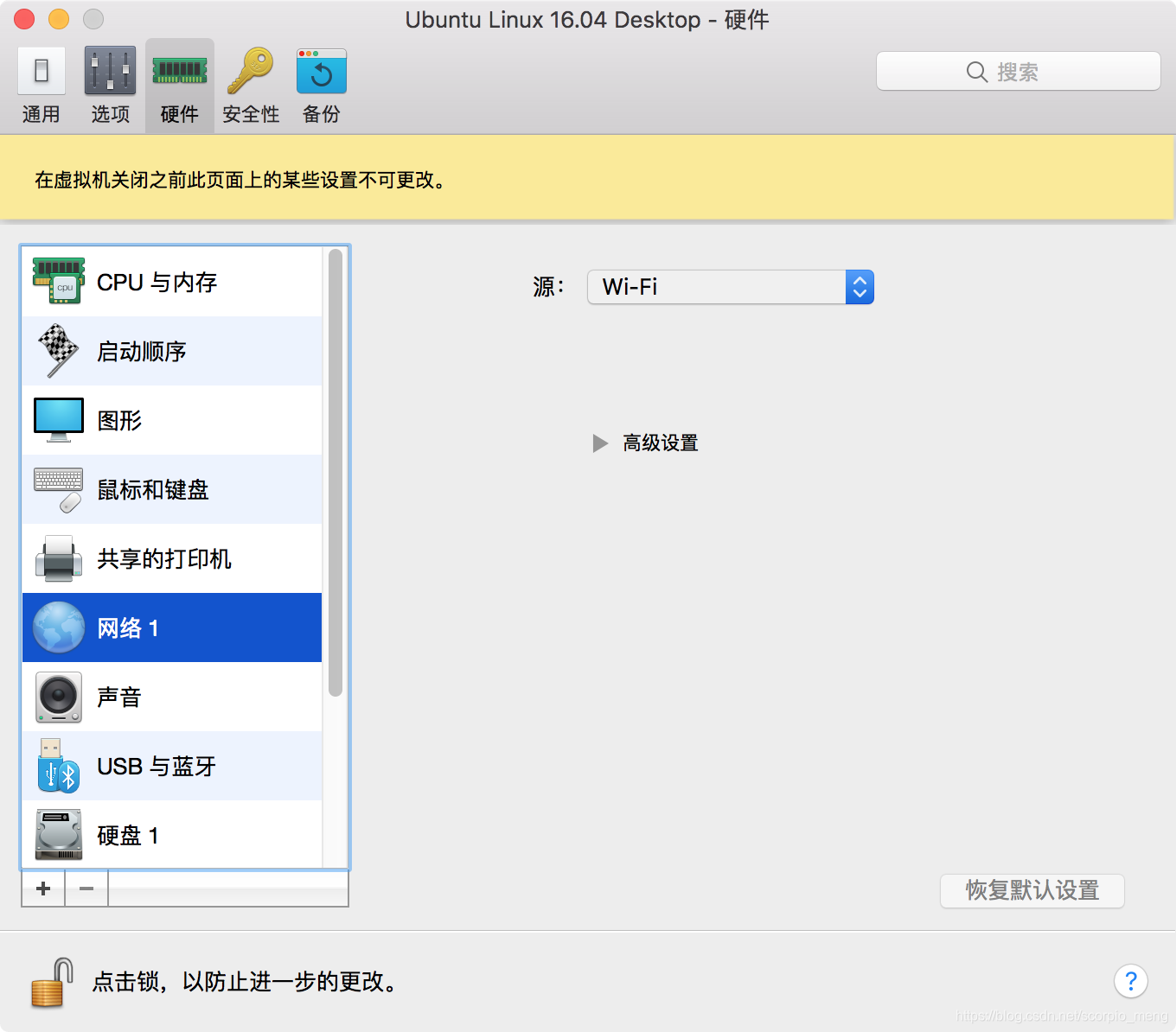Expand the 高级设置 disclosure triangle
This screenshot has height=1032, width=1176.
[x=600, y=443]
